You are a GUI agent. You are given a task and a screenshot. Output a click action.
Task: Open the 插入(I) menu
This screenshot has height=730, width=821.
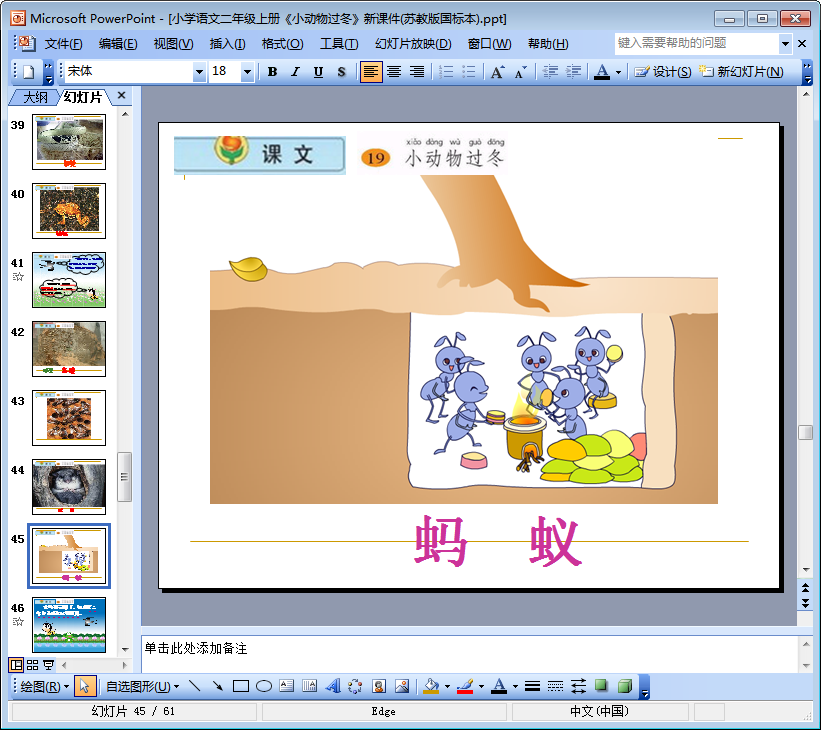pos(227,44)
